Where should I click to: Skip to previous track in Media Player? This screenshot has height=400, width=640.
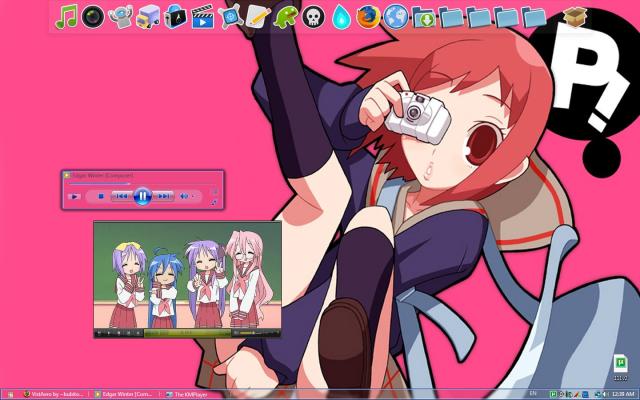click(122, 196)
